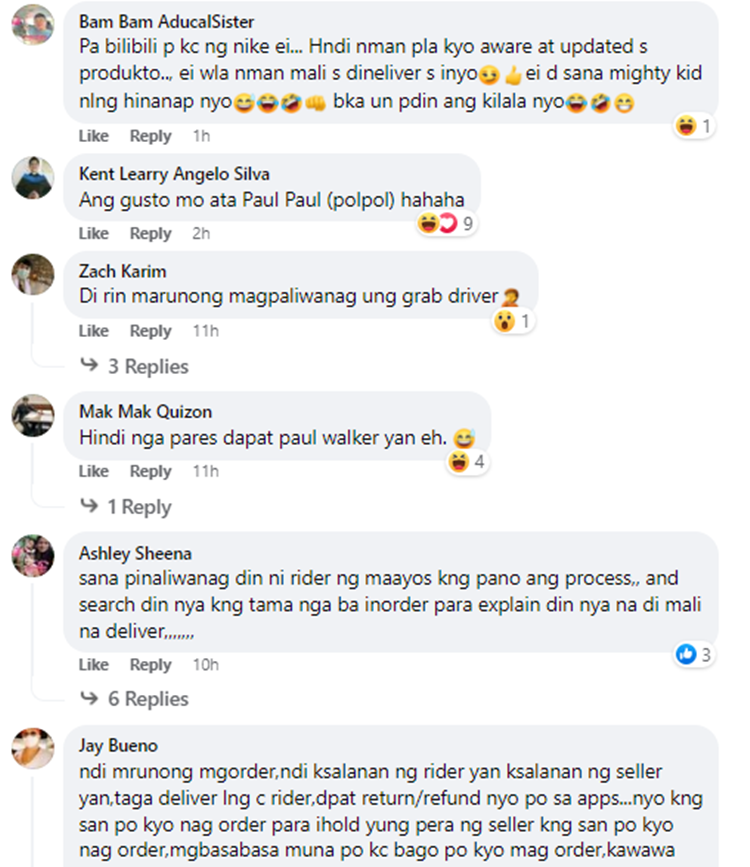Like Bam Bam AducalSister's comment
The height and width of the screenshot is (867, 750).
pyautogui.click(x=93, y=136)
